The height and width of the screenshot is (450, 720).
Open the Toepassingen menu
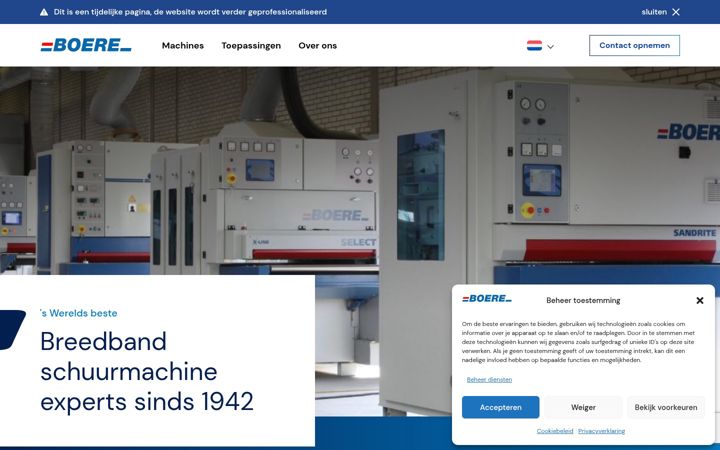[251, 45]
